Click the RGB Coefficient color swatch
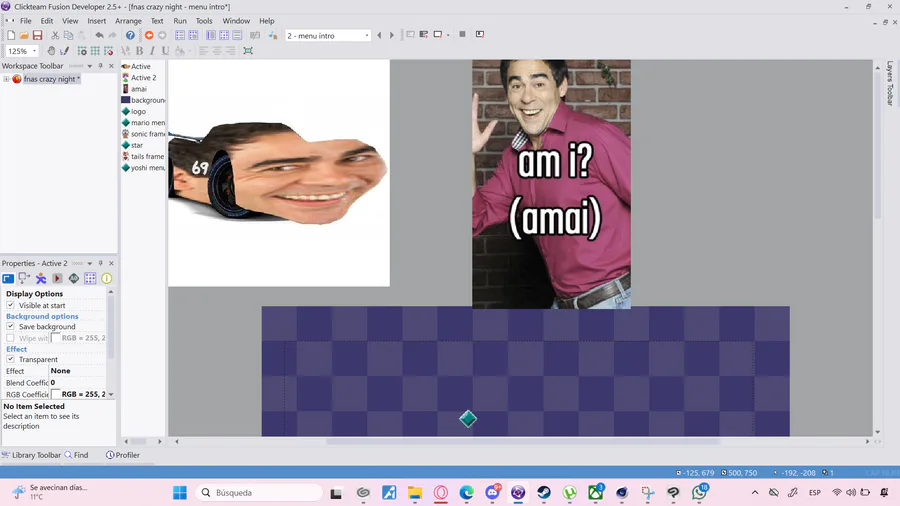900x506 pixels. pos(56,394)
